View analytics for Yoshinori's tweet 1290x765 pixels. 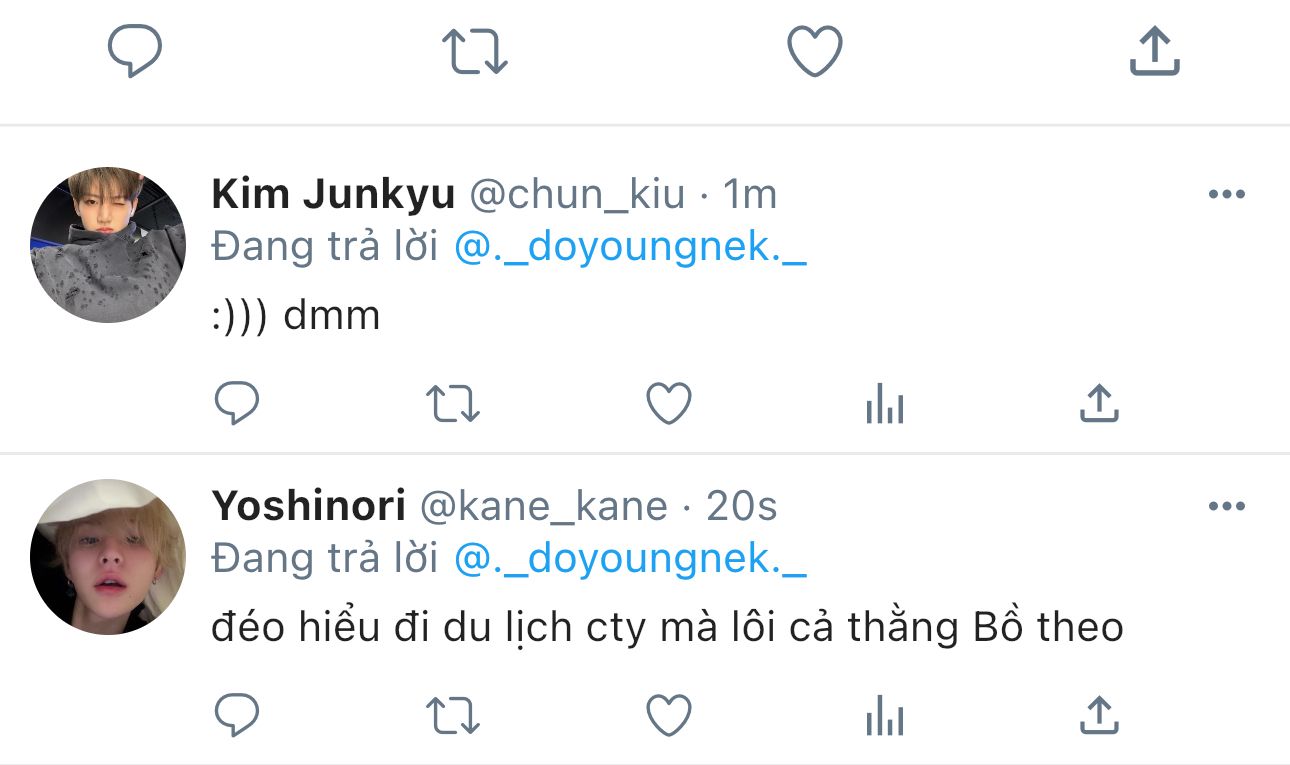pyautogui.click(x=885, y=717)
